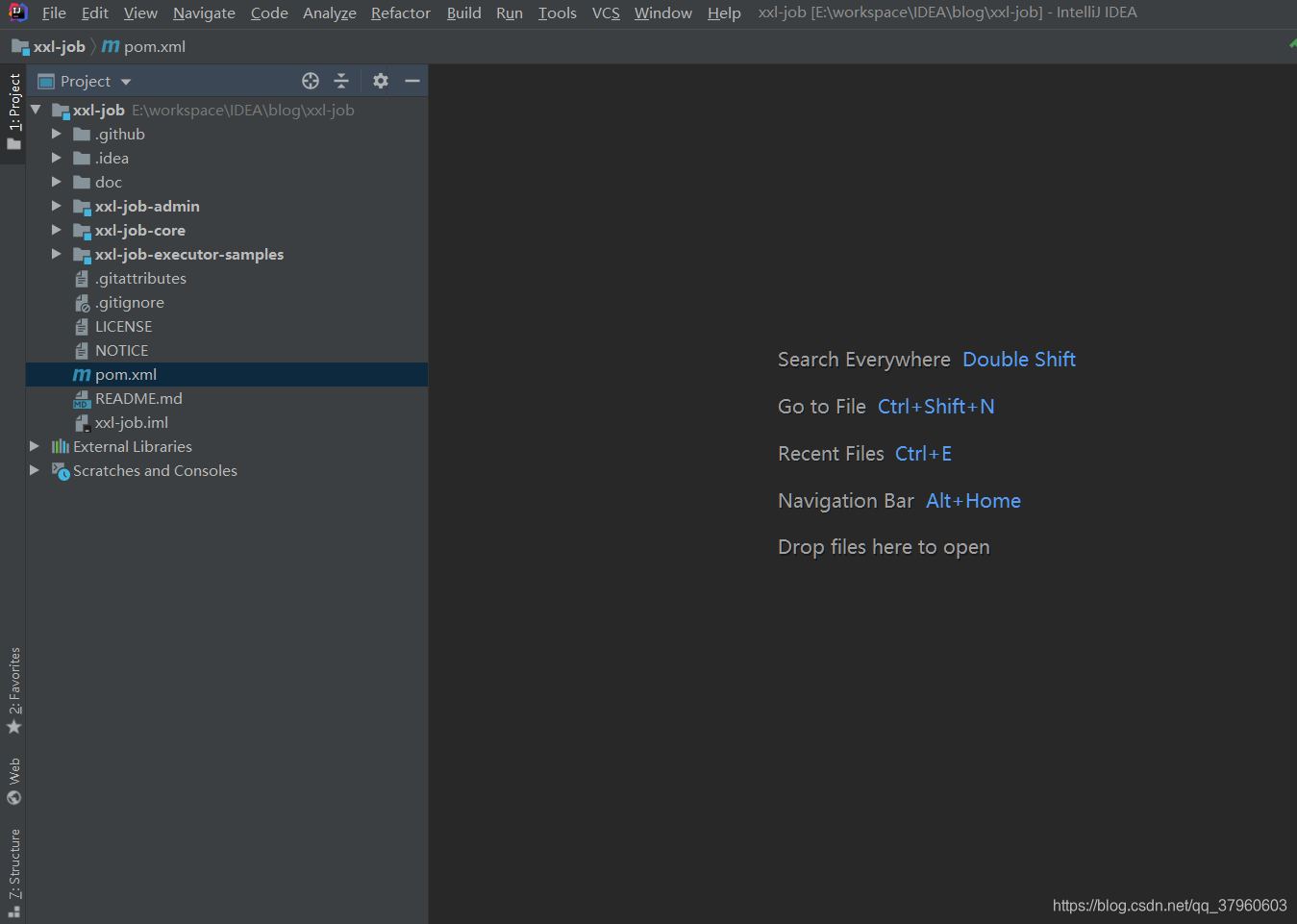Open the File menu

coord(54,12)
